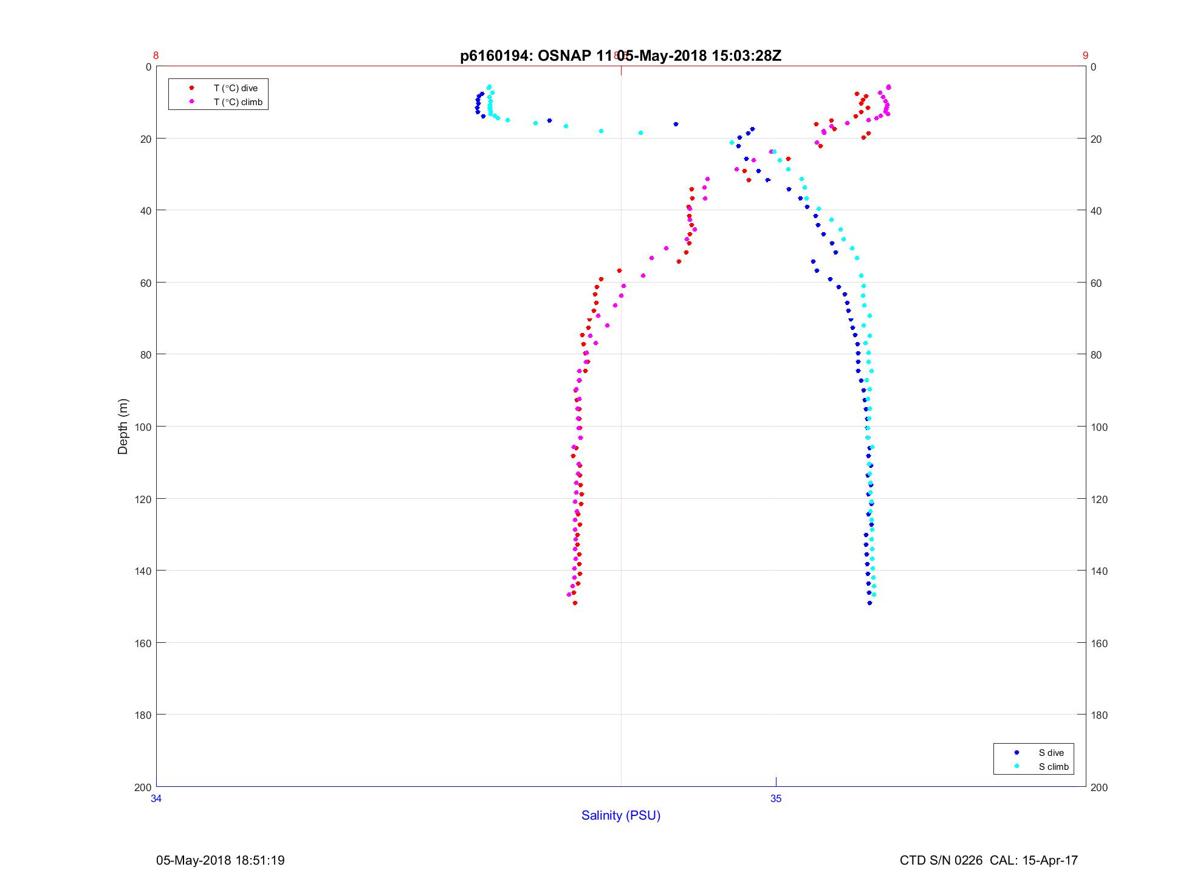
Task: Click left-axis depth tick label "200"
Action: [x=142, y=787]
